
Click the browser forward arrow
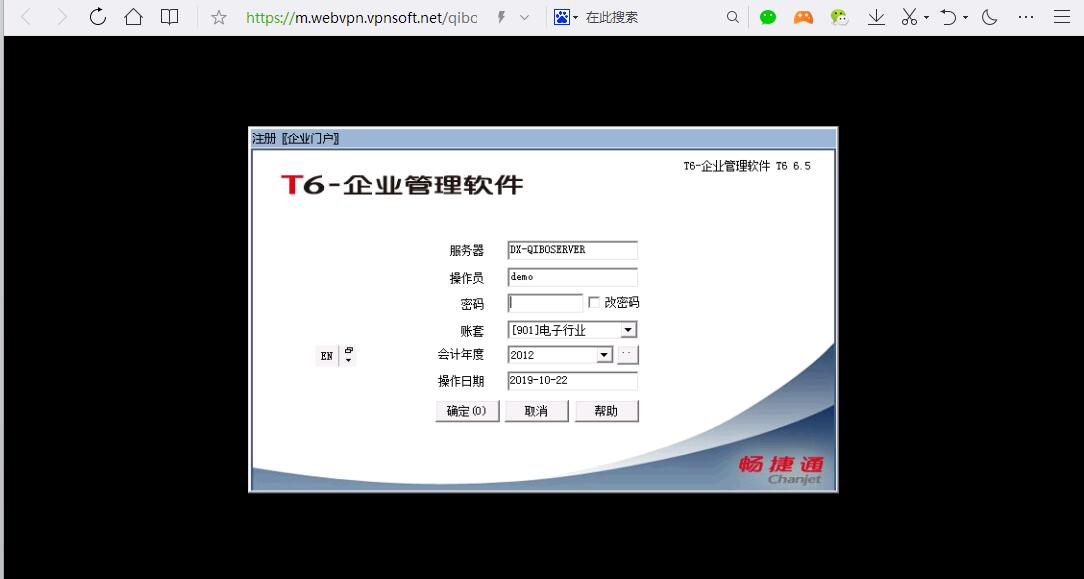tap(62, 17)
